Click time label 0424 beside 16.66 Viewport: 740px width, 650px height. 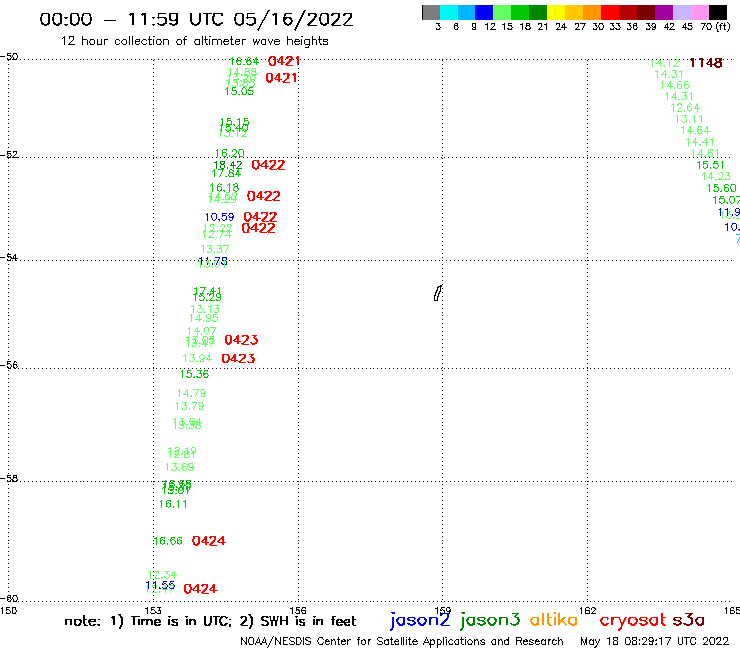[209, 541]
